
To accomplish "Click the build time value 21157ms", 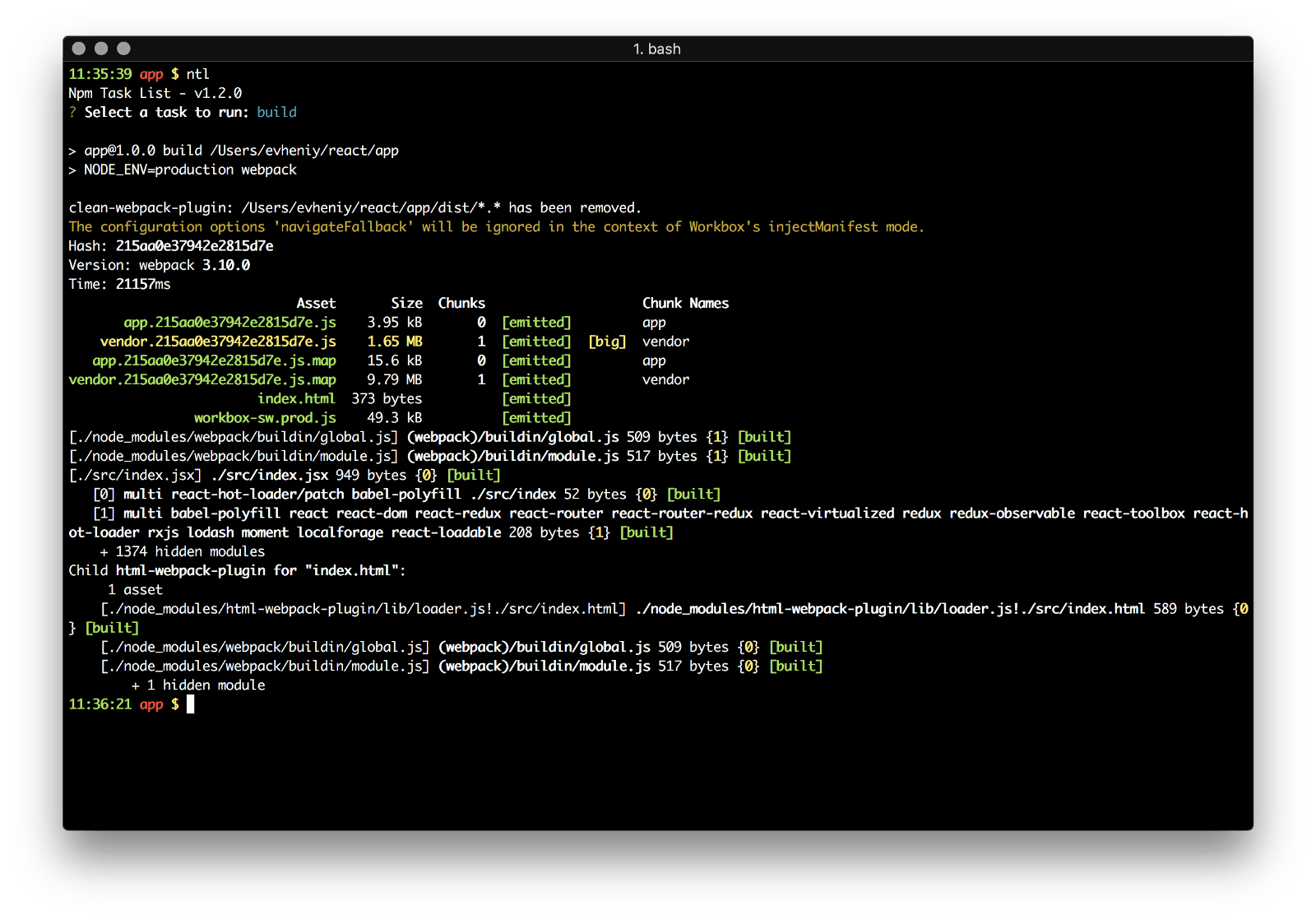I will (143, 284).
